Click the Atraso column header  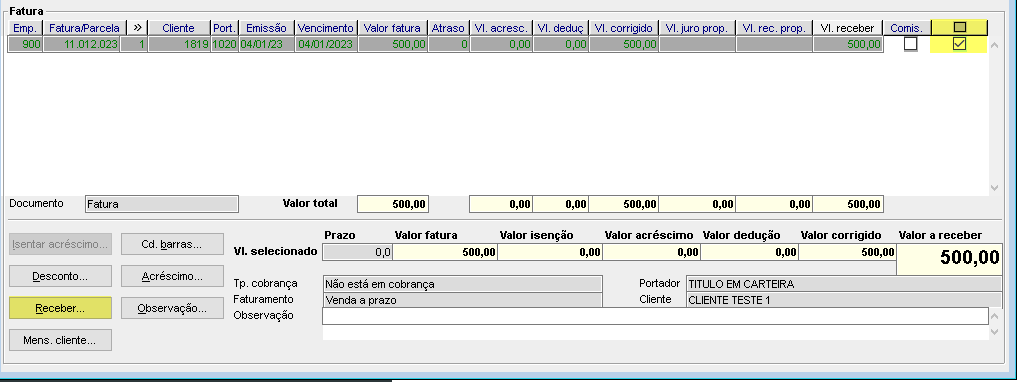tap(449, 28)
